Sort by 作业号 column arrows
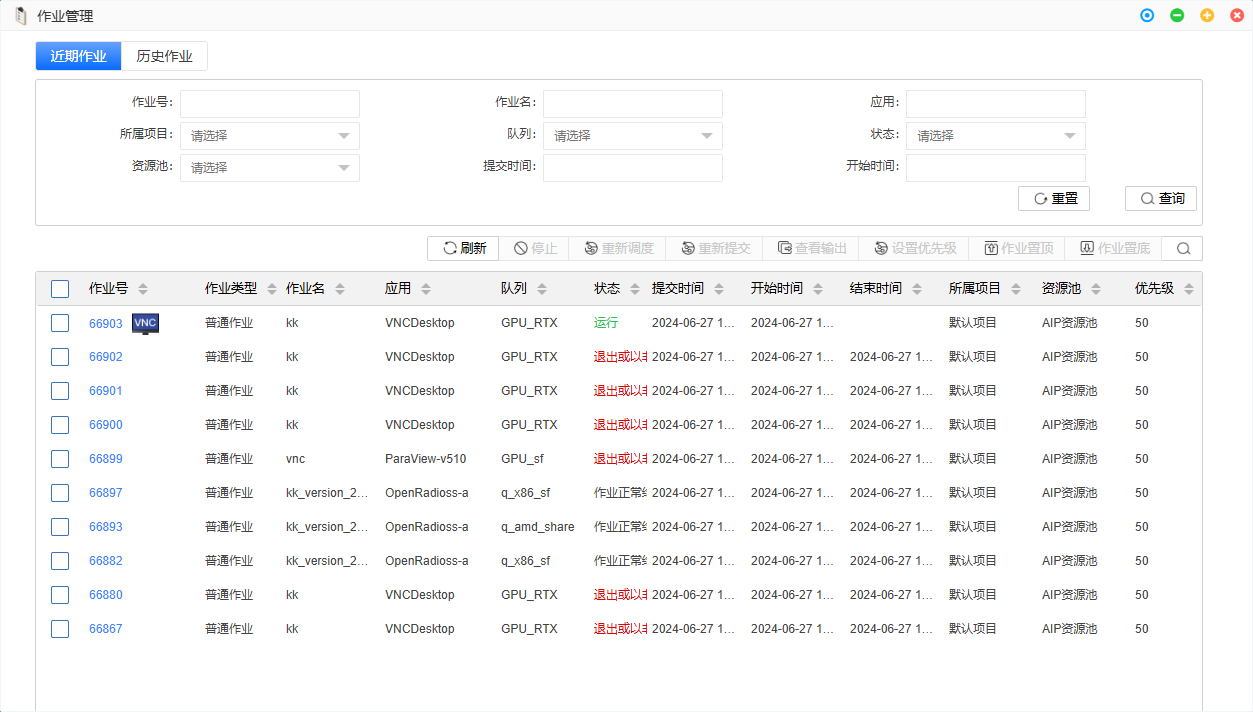Viewport: 1253px width, 712px height. click(x=143, y=289)
